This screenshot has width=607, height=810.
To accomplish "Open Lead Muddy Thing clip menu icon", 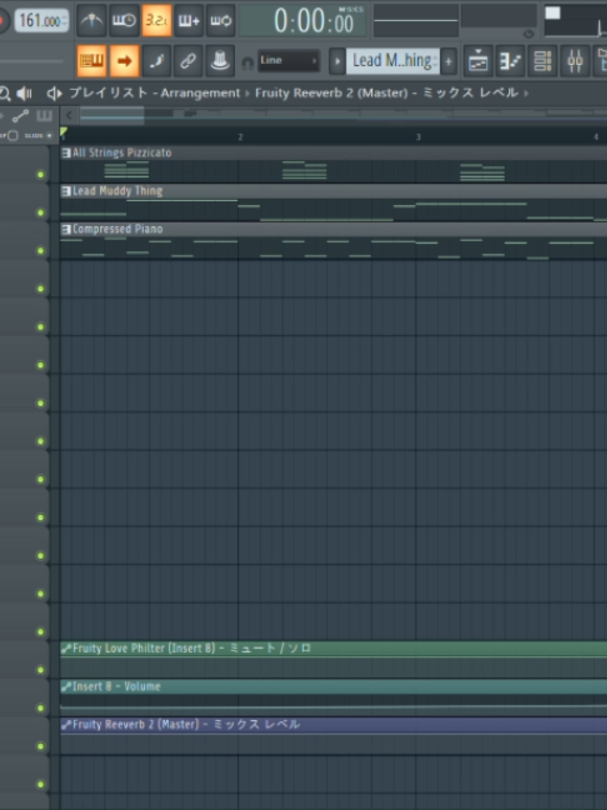I will [x=66, y=191].
